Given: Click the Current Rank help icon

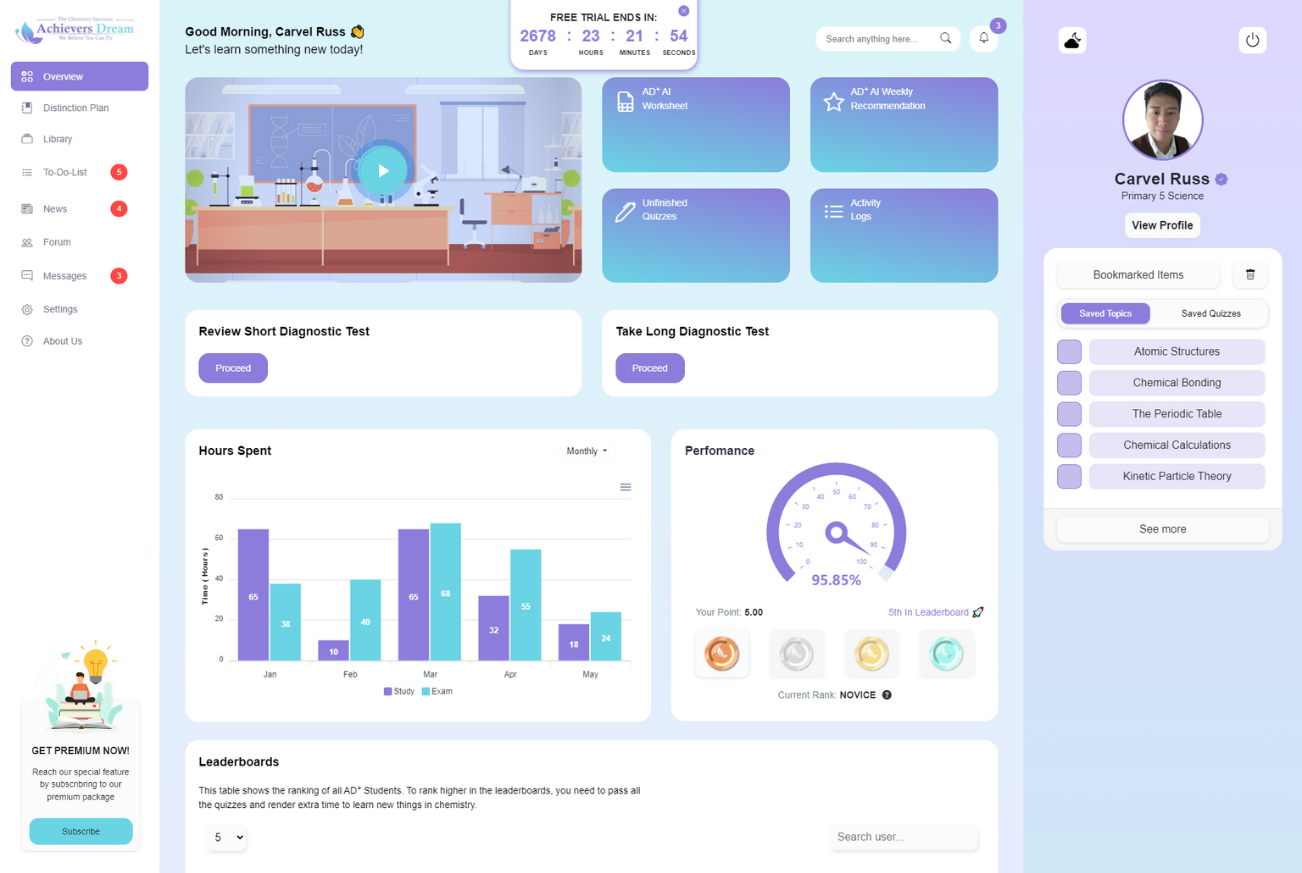Looking at the screenshot, I should pyautogui.click(x=886, y=695).
